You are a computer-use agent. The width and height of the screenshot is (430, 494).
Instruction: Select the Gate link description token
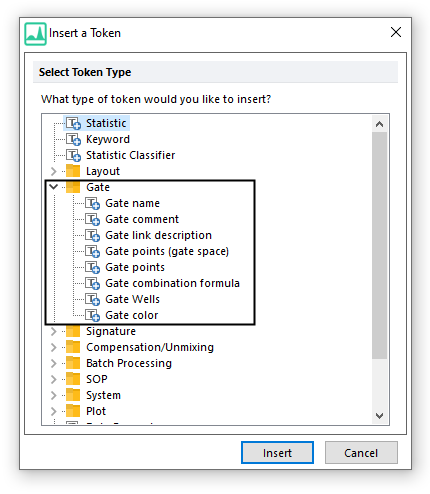[x=158, y=235]
